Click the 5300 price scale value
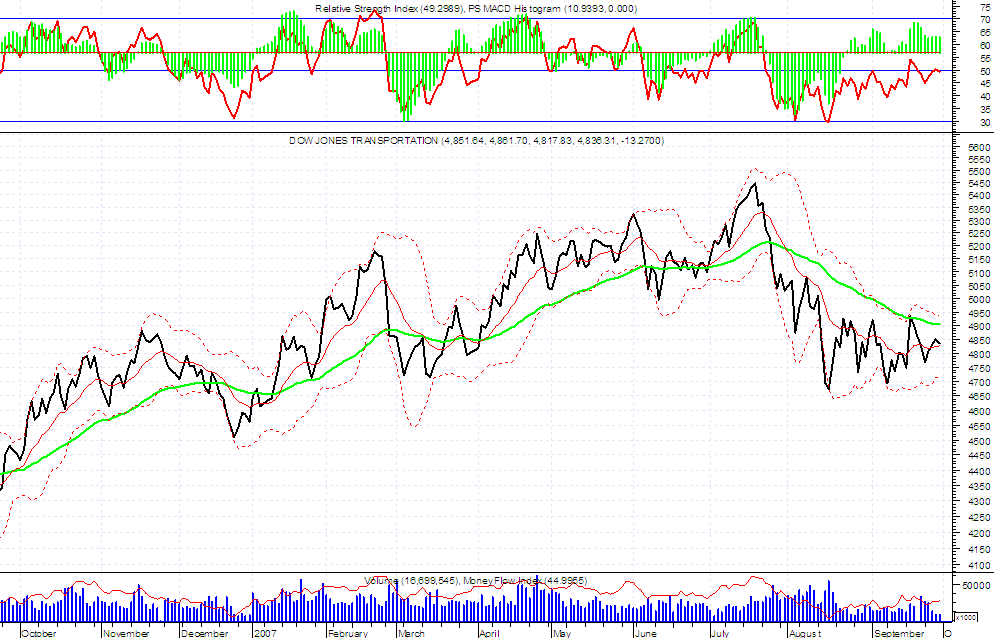This screenshot has height=638, width=994. (979, 221)
